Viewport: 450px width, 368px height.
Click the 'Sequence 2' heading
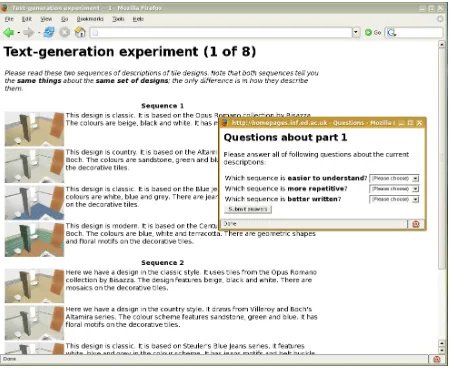[162, 263]
